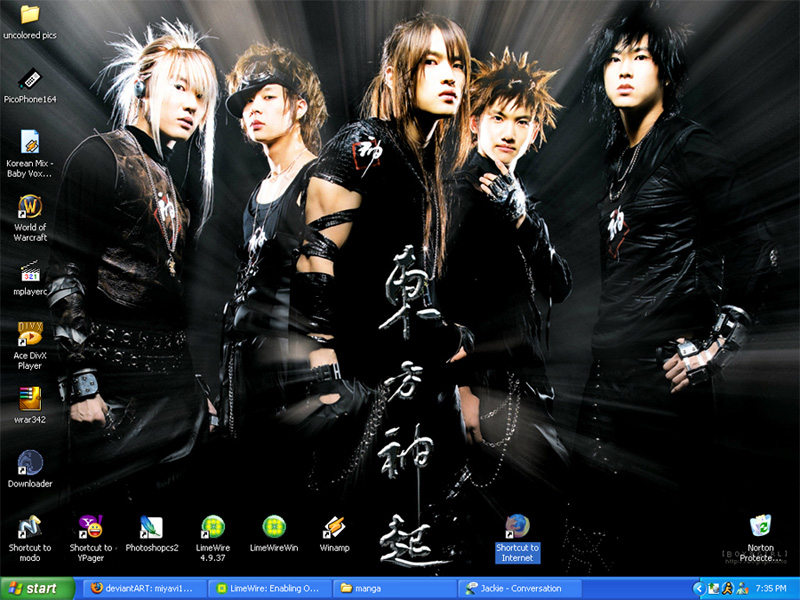The image size is (800, 600).
Task: Switch to the LimeWire taskbar window
Action: tap(270, 588)
